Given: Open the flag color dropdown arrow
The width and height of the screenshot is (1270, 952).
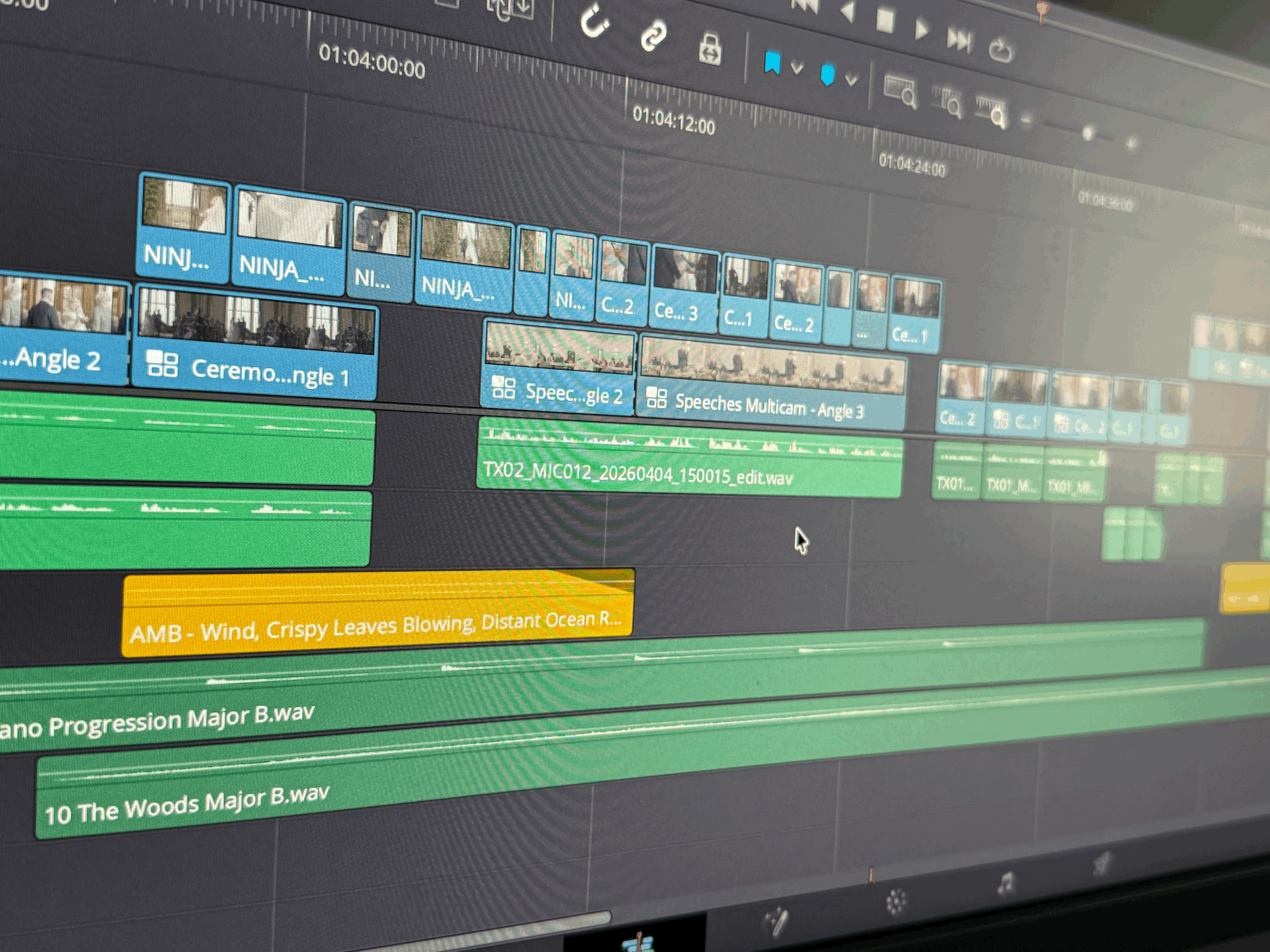Looking at the screenshot, I should coord(797,68).
